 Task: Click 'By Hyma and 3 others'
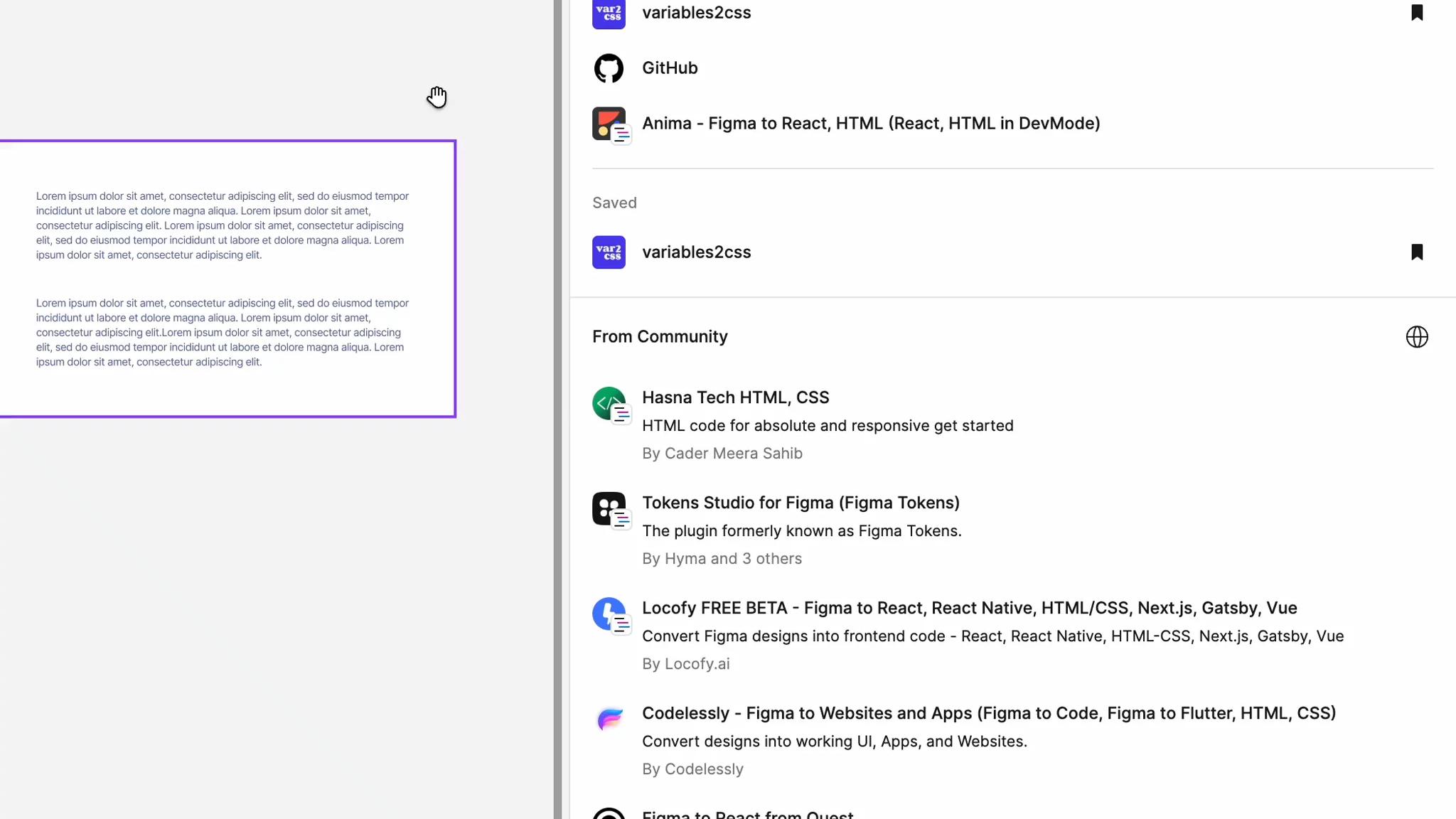click(722, 558)
